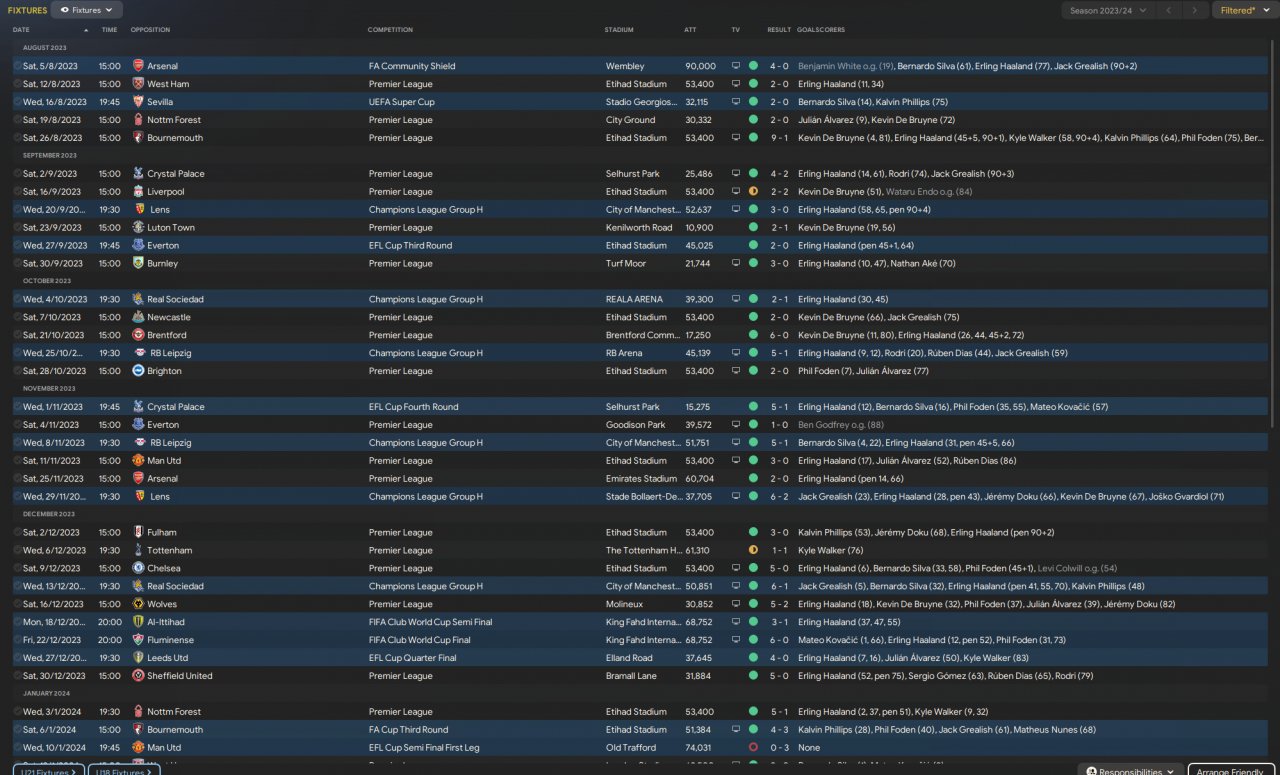The width and height of the screenshot is (1280, 775).
Task: Click the check mark beside Sat, 7/10/2023
Action: point(17,317)
